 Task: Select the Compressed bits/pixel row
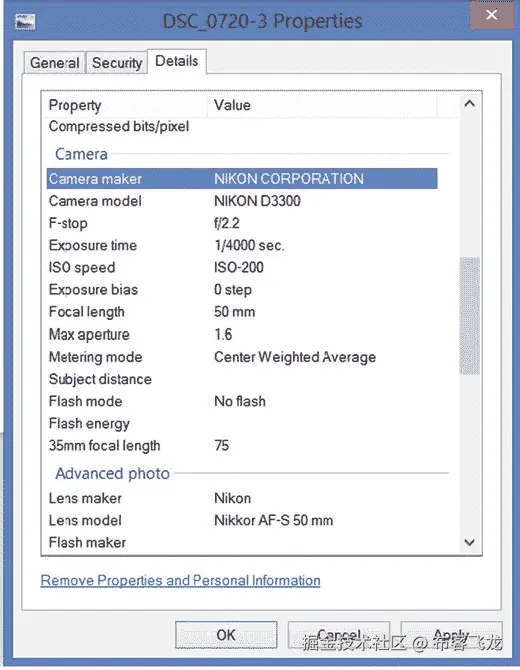tap(242, 126)
